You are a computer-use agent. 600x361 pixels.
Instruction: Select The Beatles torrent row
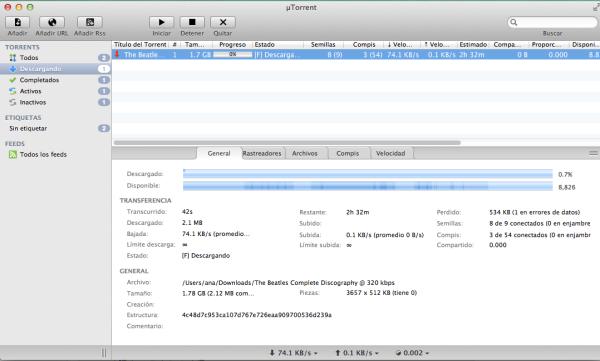(x=356, y=55)
